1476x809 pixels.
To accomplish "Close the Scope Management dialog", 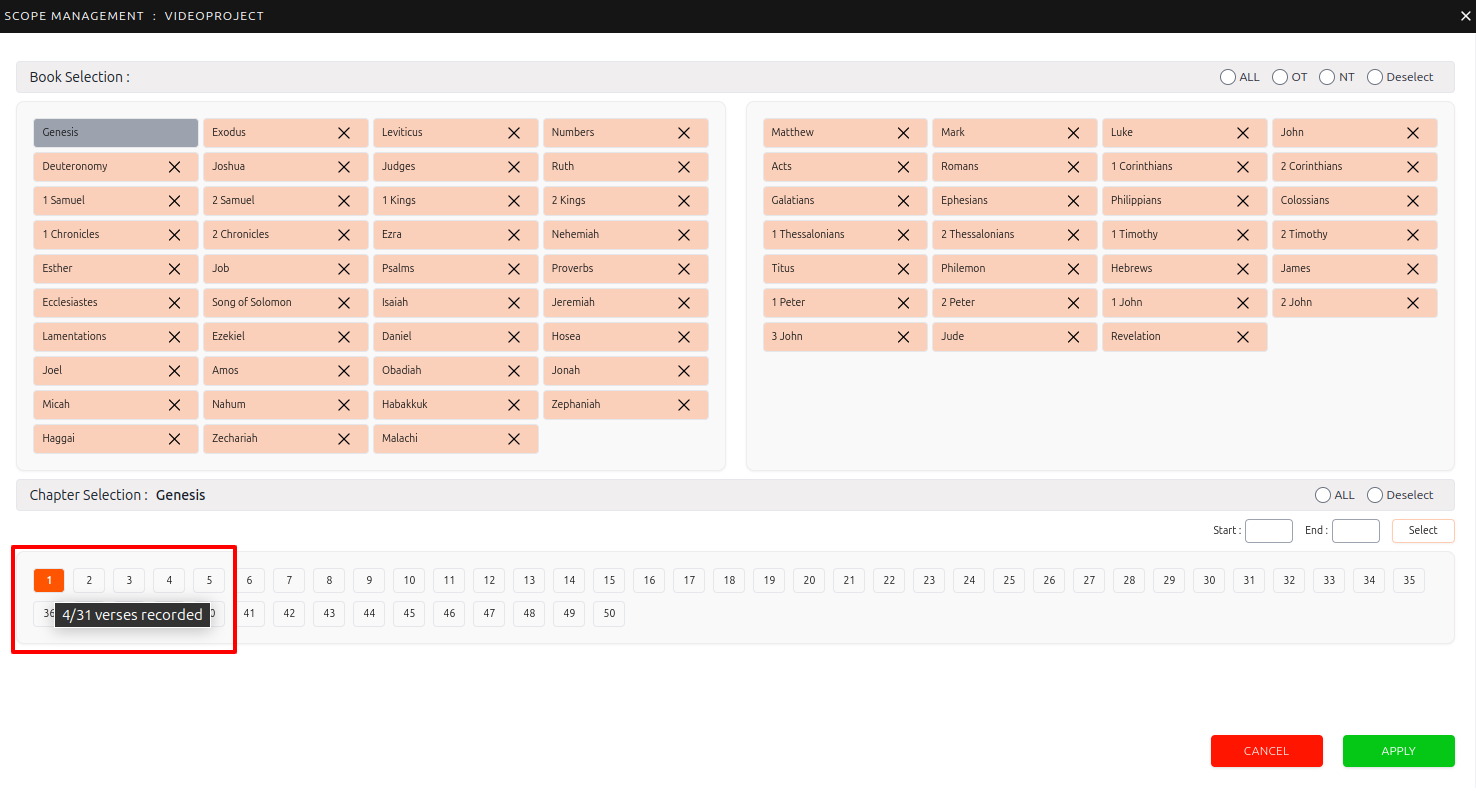I will (1465, 16).
